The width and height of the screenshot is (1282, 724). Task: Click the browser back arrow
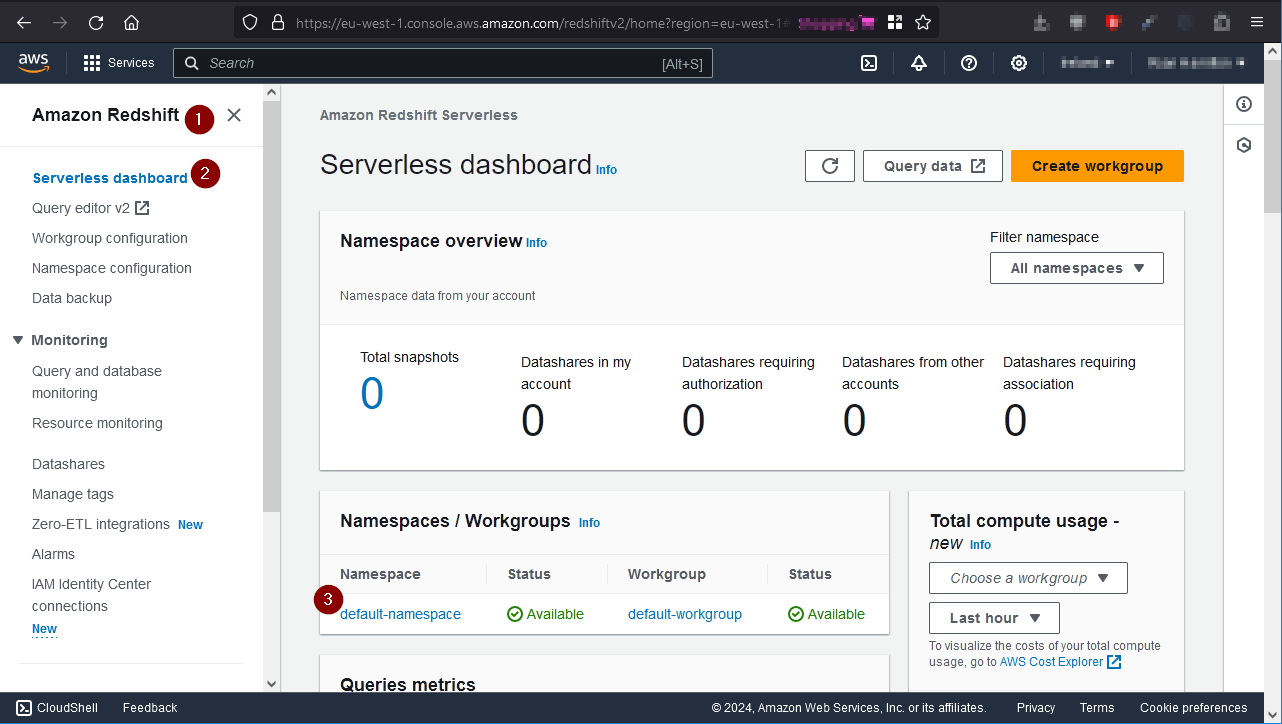(x=24, y=22)
